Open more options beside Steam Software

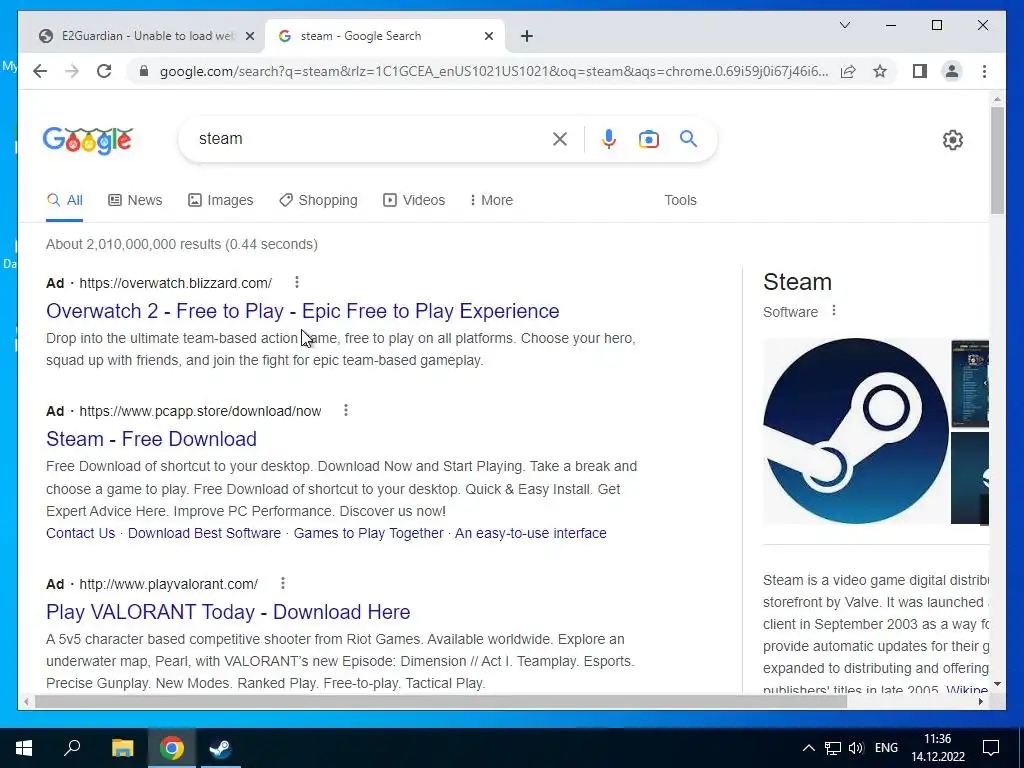pos(833,311)
